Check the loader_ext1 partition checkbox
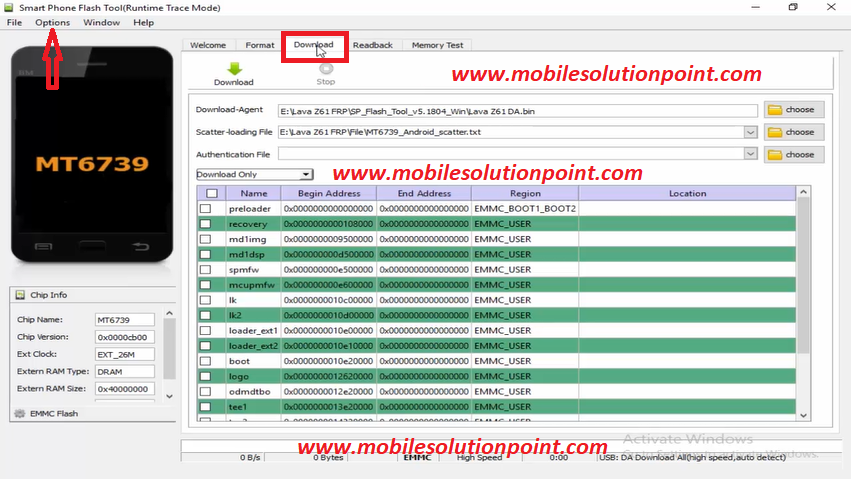 click(205, 330)
